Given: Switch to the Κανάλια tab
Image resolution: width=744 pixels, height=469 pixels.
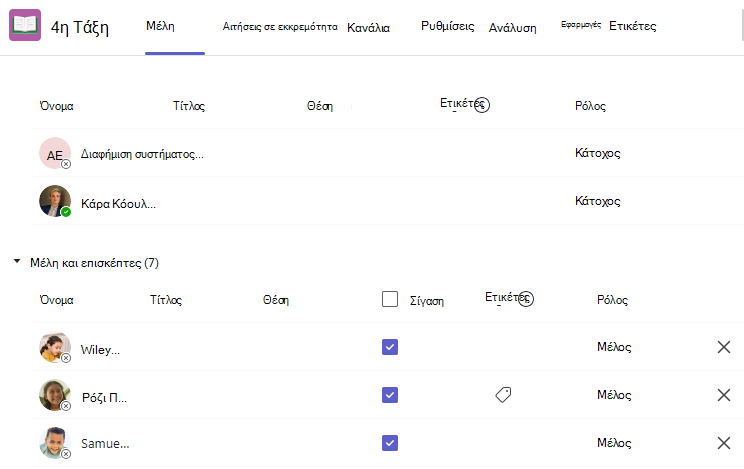Looking at the screenshot, I should pyautogui.click(x=369, y=28).
